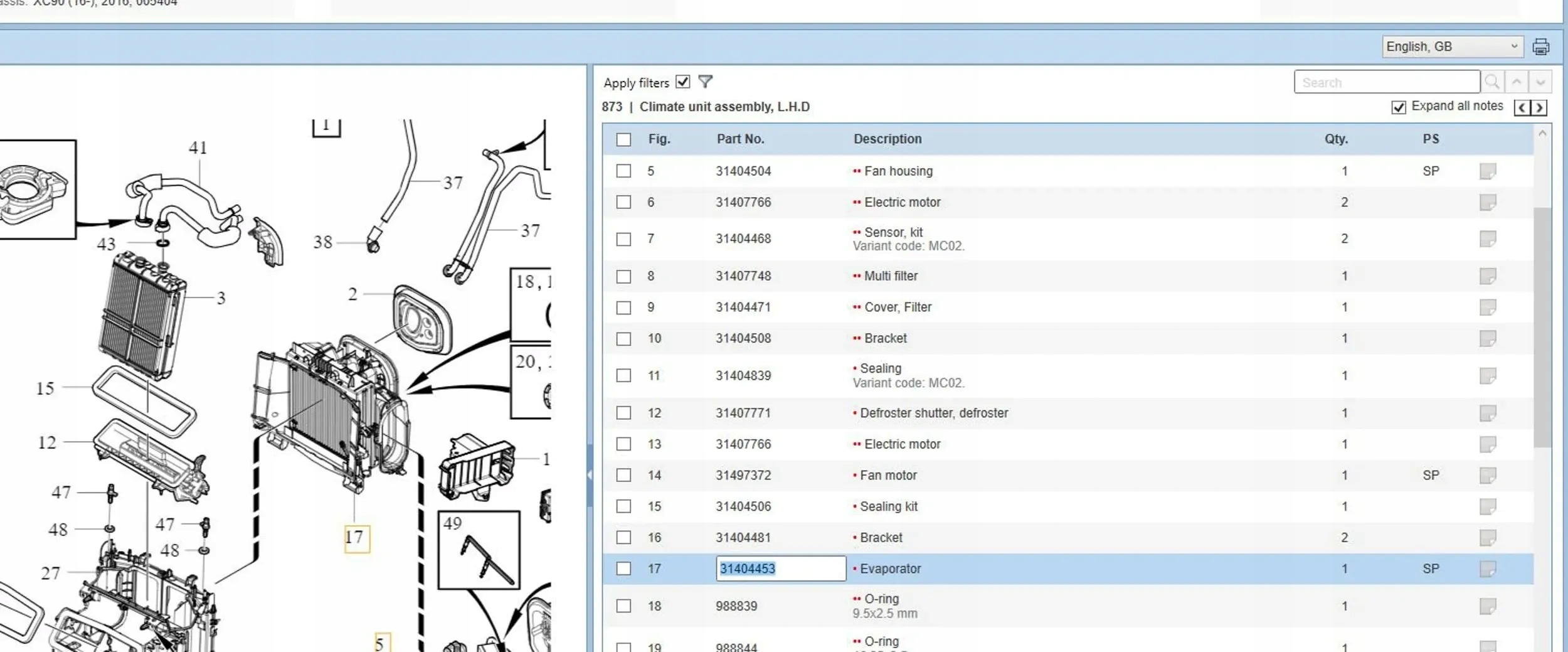Tick the select-all checkbox in table header
The height and width of the screenshot is (652, 1568).
[x=623, y=139]
